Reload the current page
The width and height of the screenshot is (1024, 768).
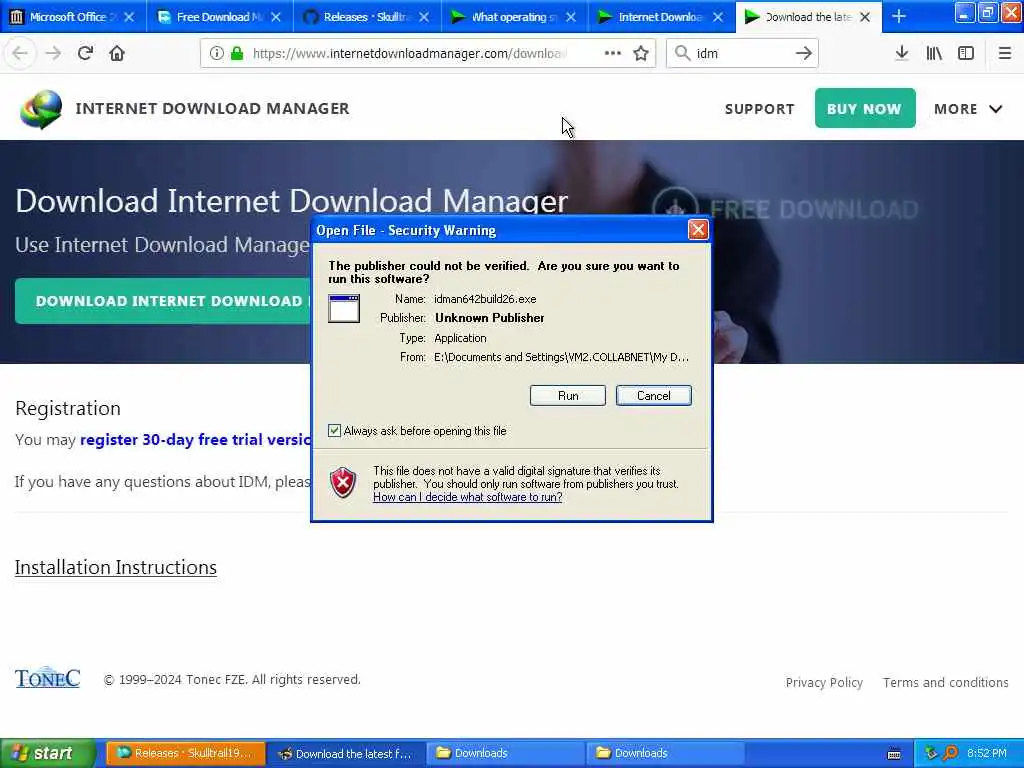click(x=85, y=54)
